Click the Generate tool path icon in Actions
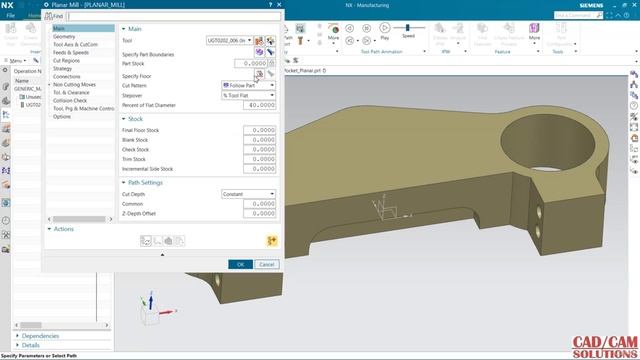 tap(146, 241)
